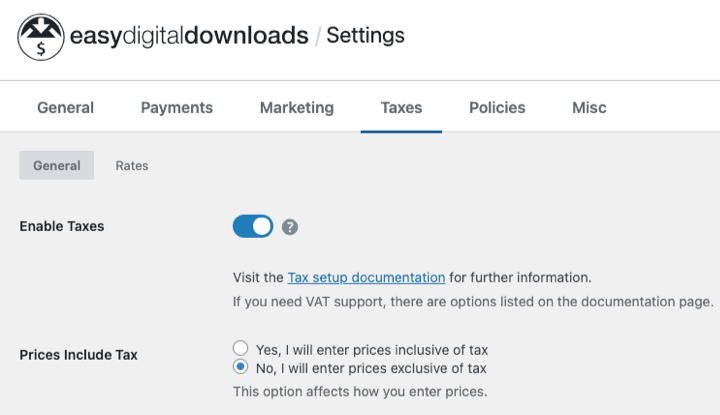Select 'Yes, I will enter prices inclusive of tax'
Viewport: 720px width, 415px height.
pos(240,349)
